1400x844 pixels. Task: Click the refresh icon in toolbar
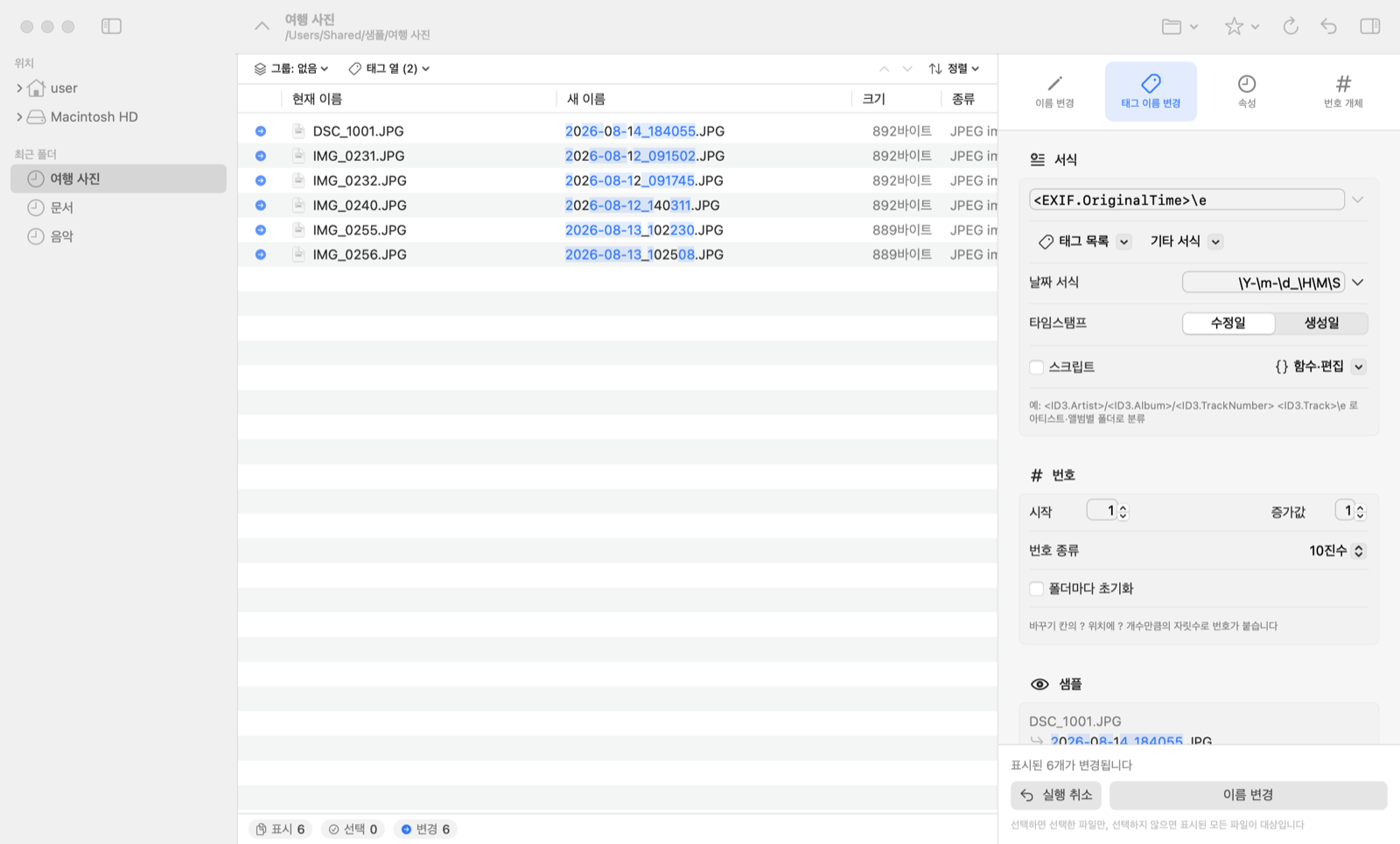[x=1291, y=26]
